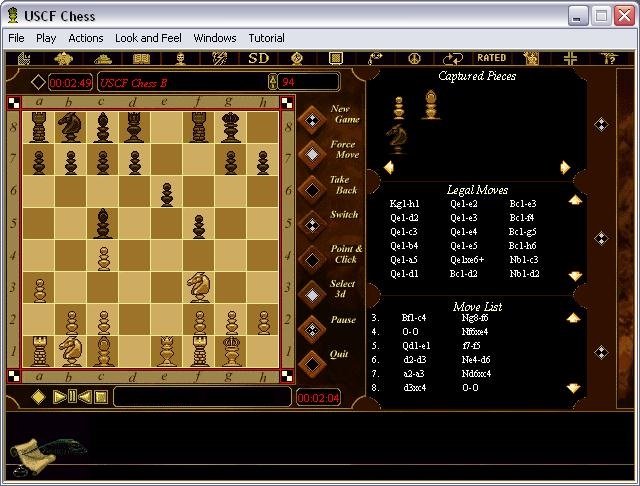Select legal move Qe1-e4 in list
The width and height of the screenshot is (640, 486).
point(464,231)
